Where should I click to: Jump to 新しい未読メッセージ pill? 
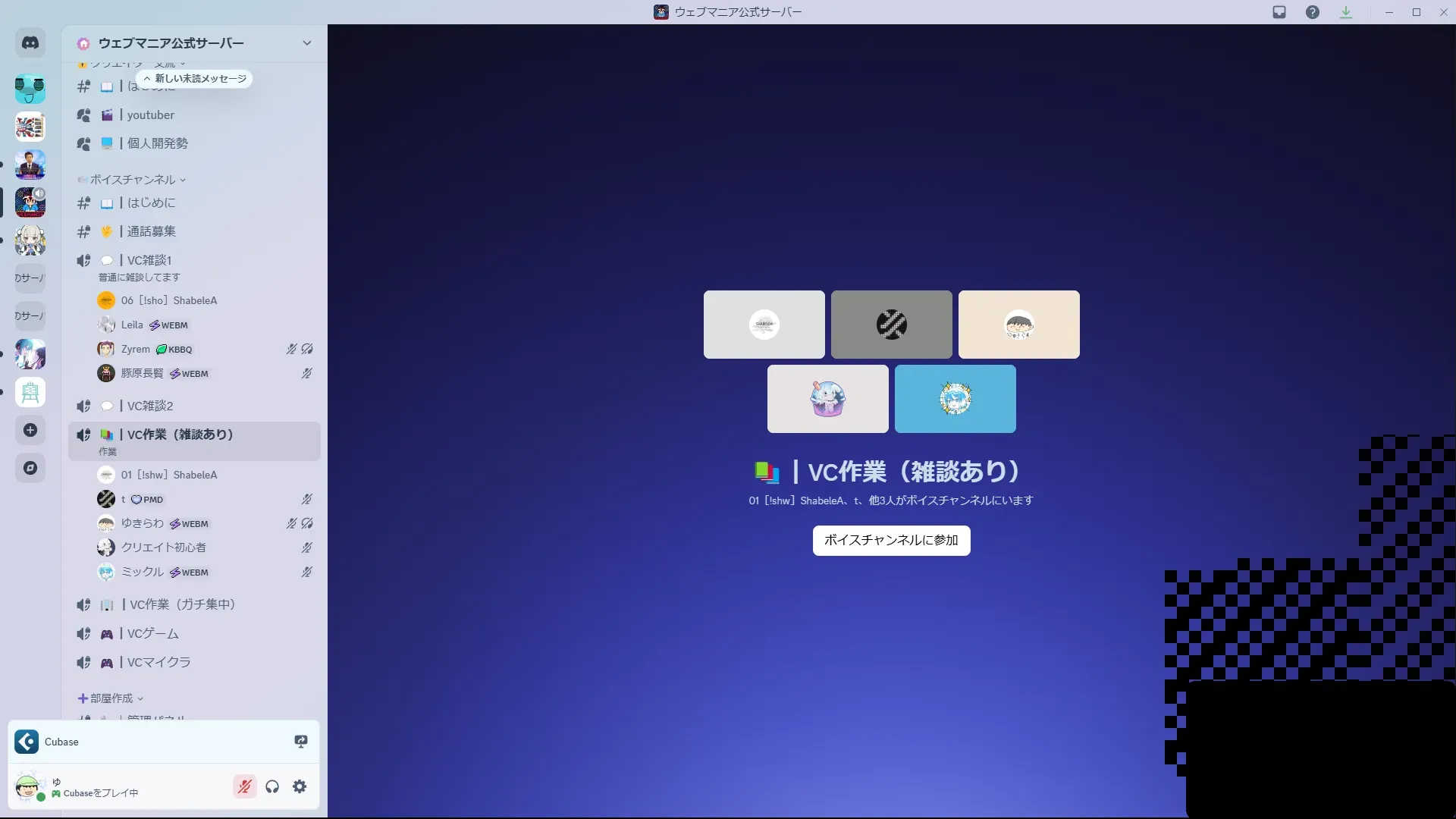[x=195, y=78]
